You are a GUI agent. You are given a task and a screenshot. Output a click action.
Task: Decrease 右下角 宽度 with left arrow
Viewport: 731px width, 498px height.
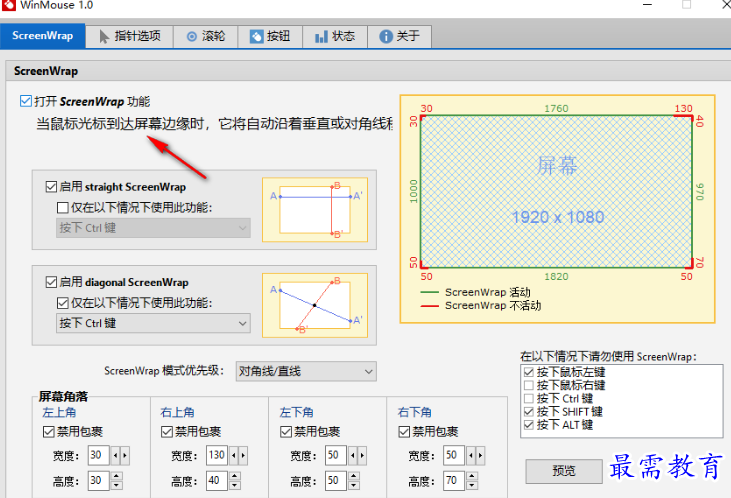click(471, 456)
